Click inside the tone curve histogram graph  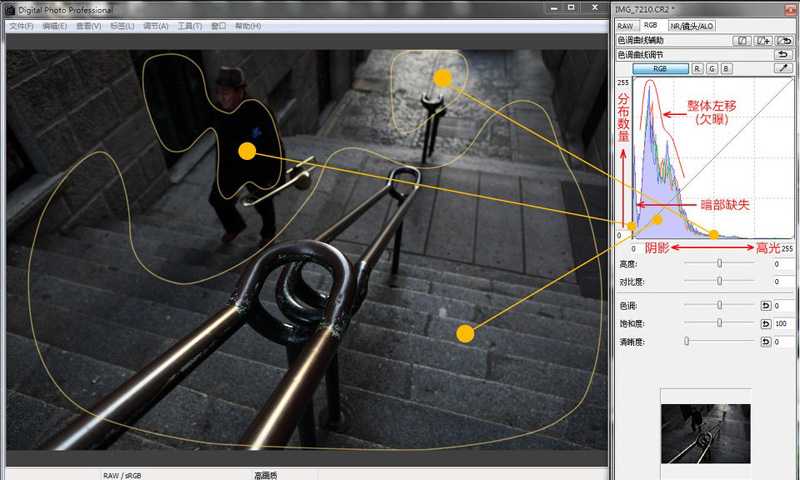point(713,158)
